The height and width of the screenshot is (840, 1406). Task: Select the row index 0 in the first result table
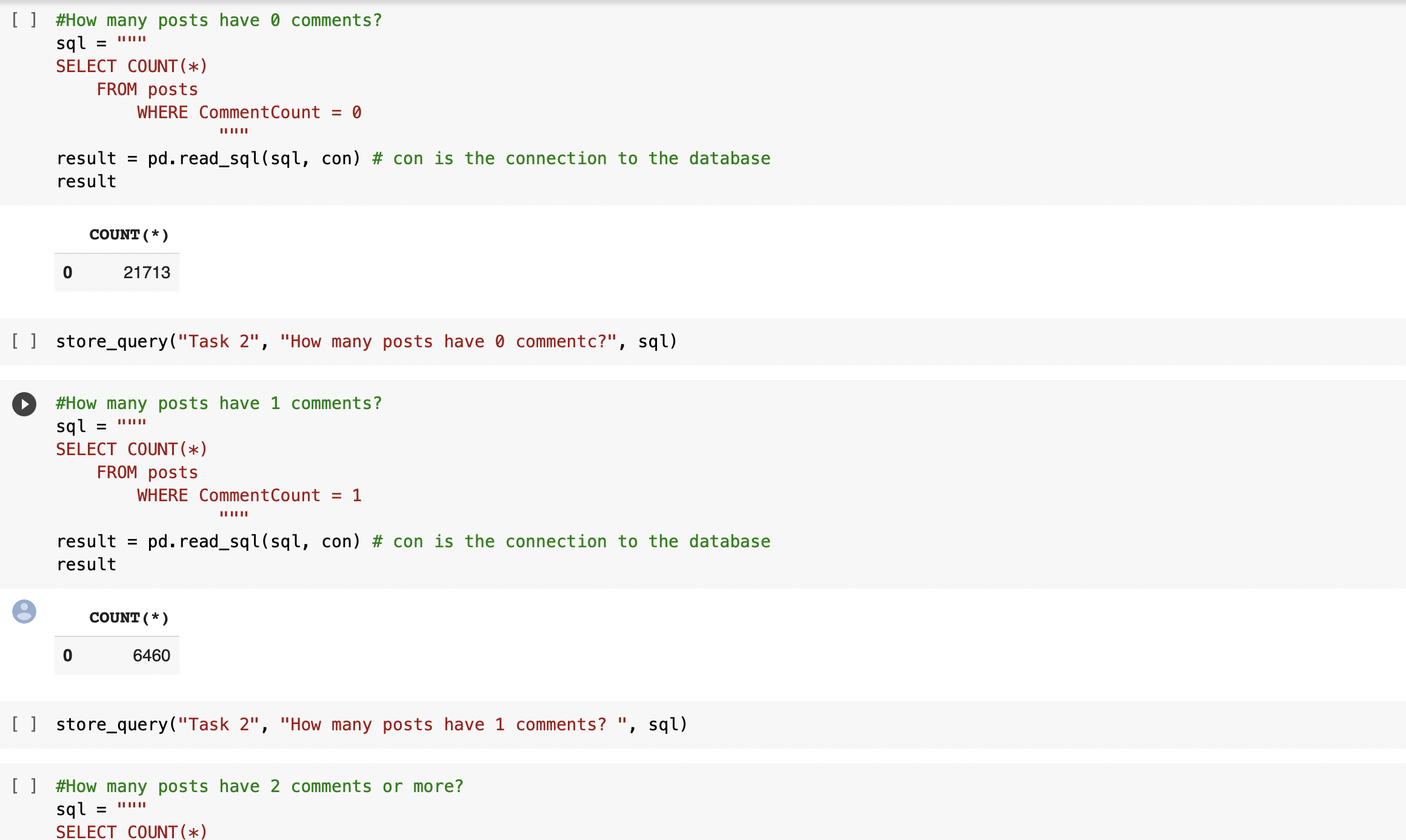tap(67, 272)
